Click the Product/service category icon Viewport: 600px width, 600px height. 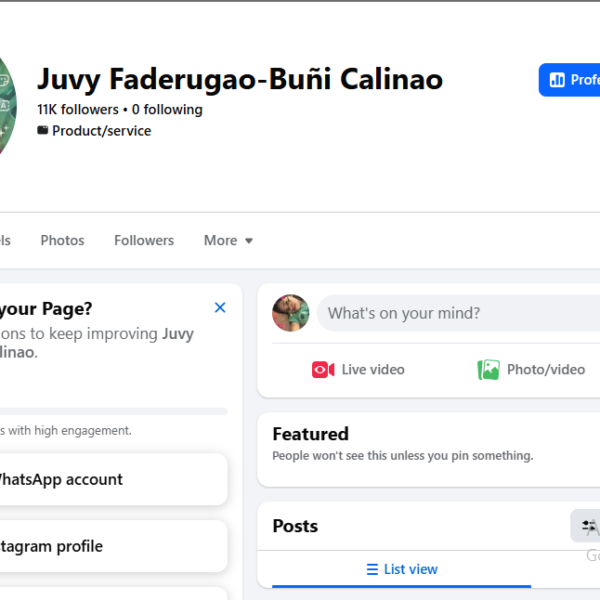point(42,130)
